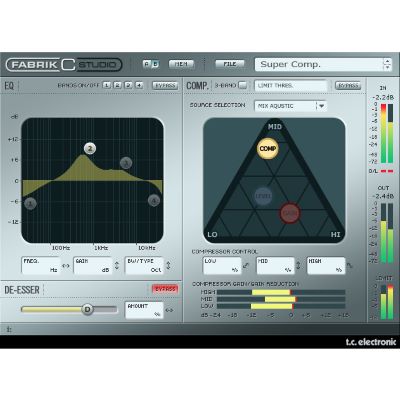Viewport: 400px width, 400px height.
Task: Click the Fabrik C Studio logo
Action: tap(64, 65)
